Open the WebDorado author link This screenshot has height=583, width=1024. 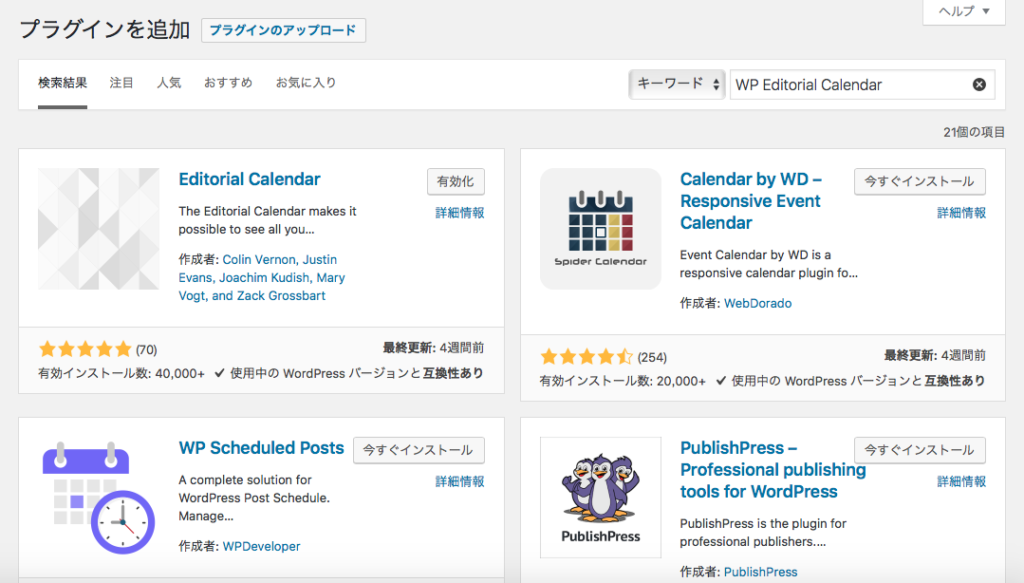[x=758, y=304]
